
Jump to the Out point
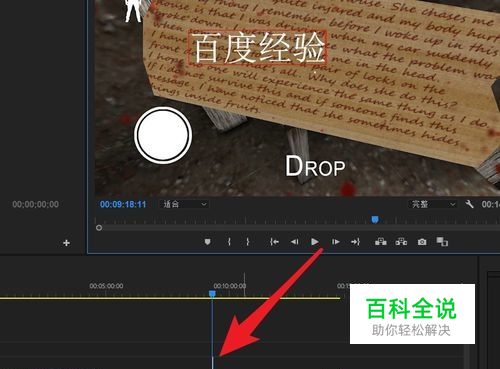[x=355, y=242]
